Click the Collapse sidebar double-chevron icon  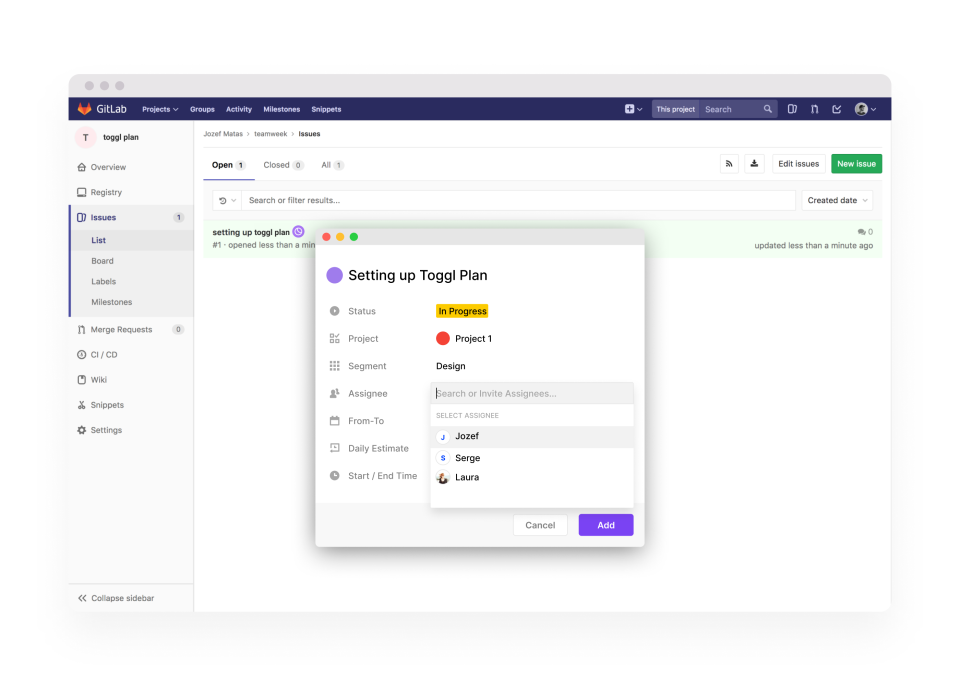[x=82, y=598]
